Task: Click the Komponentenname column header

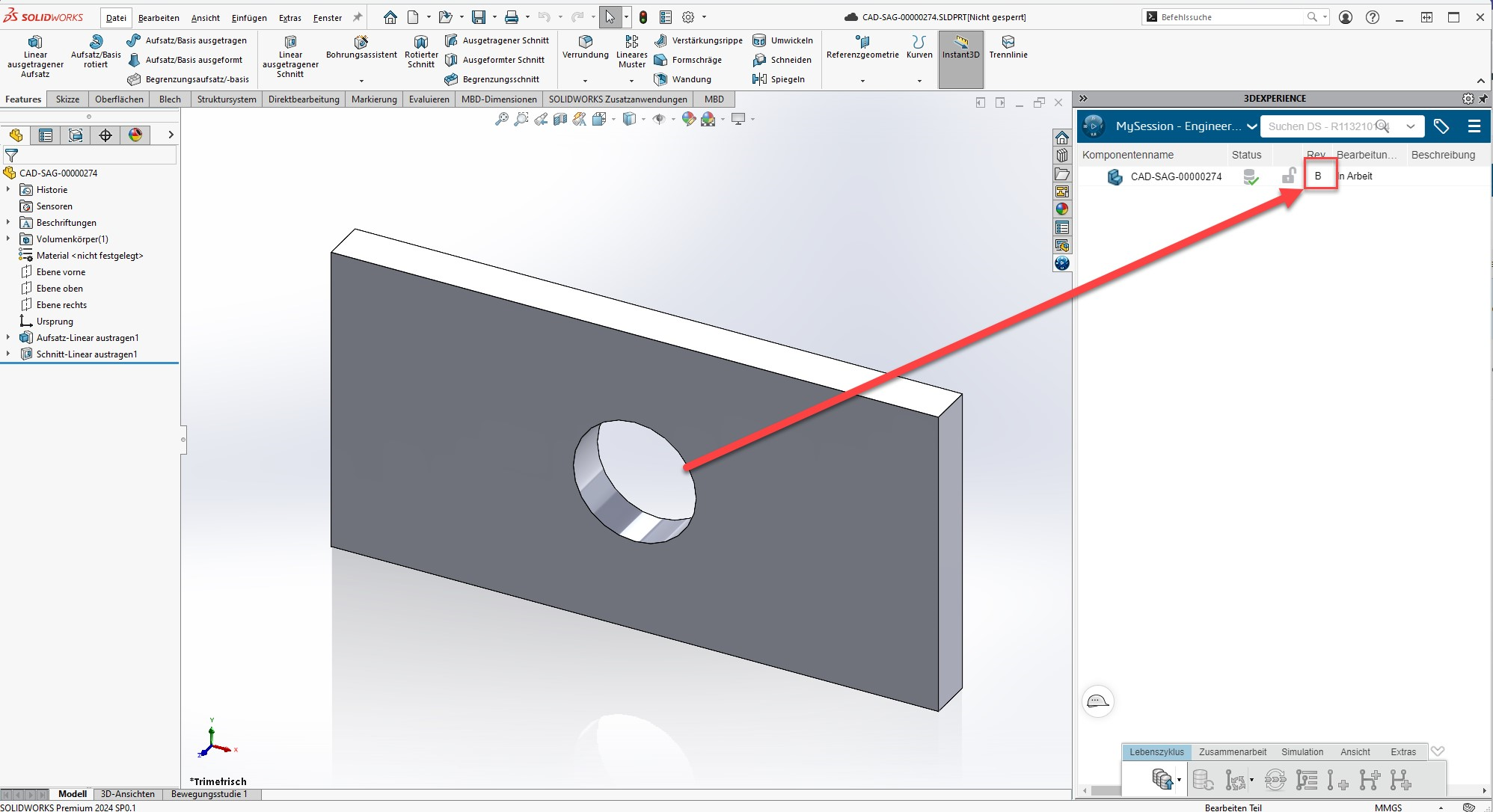Action: pyautogui.click(x=1127, y=155)
